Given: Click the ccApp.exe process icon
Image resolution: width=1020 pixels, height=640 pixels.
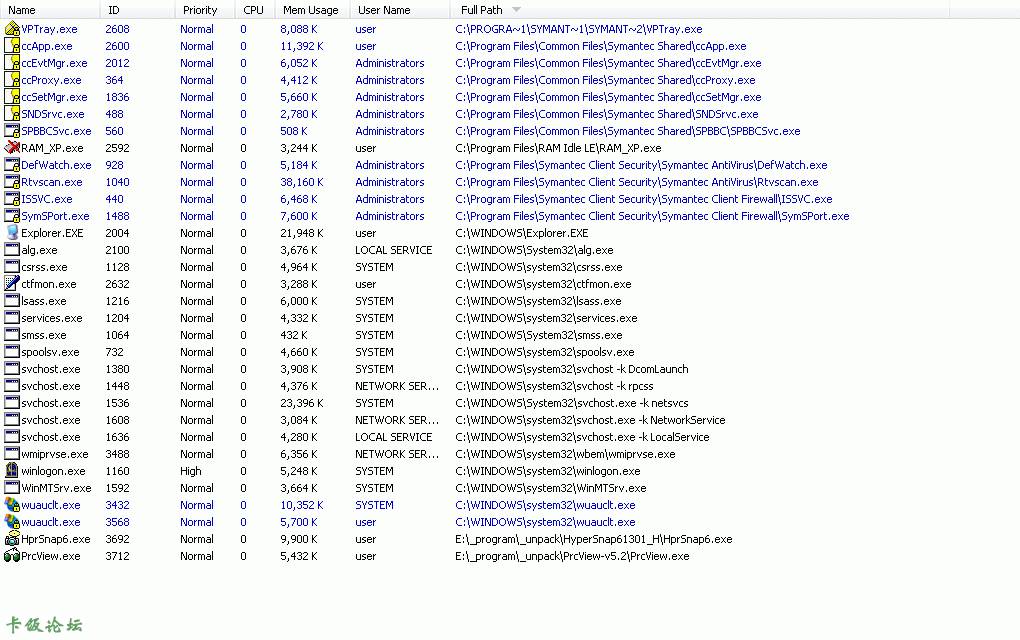Looking at the screenshot, I should 12,46.
